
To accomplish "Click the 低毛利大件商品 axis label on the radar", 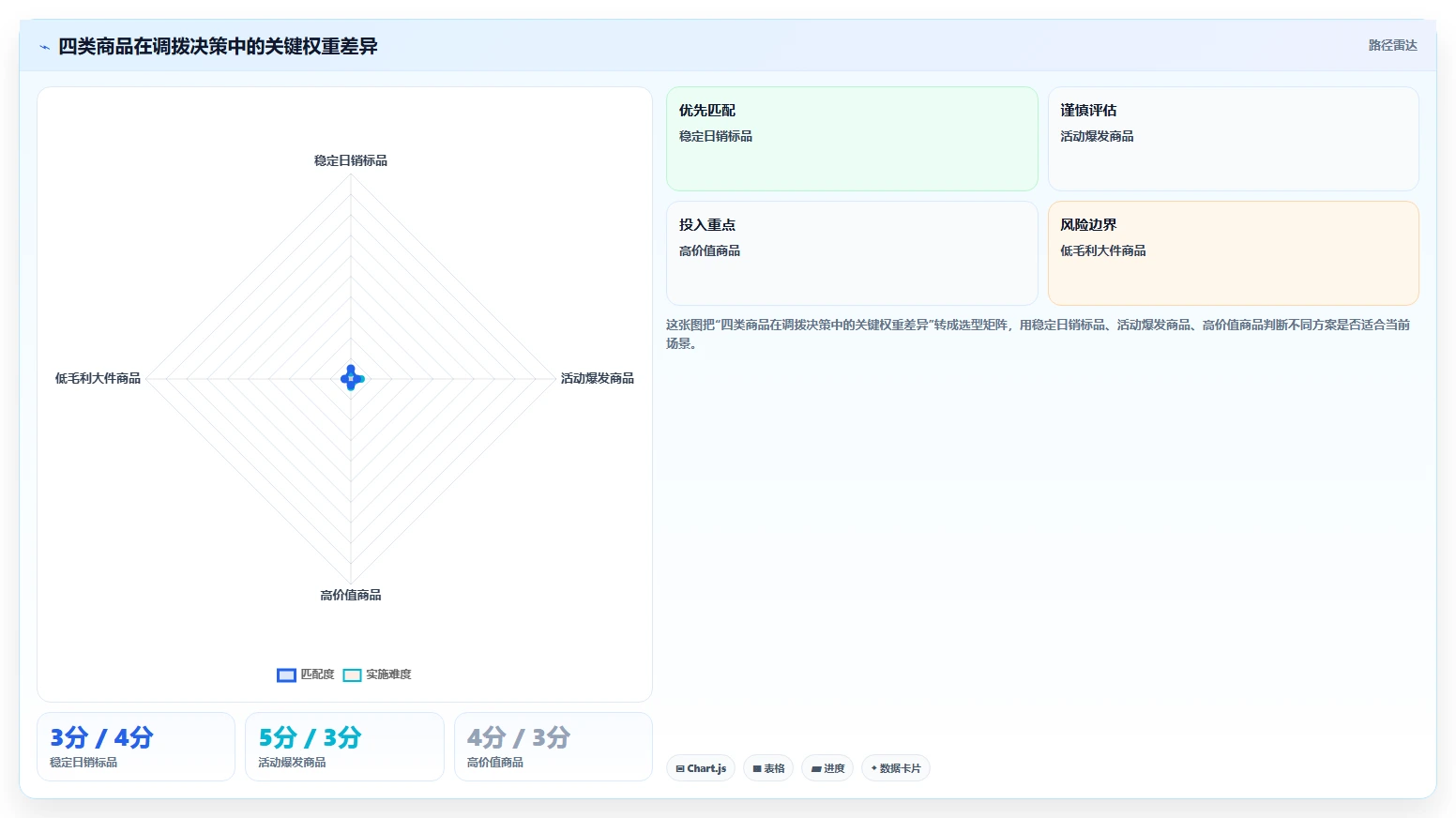I will (98, 378).
